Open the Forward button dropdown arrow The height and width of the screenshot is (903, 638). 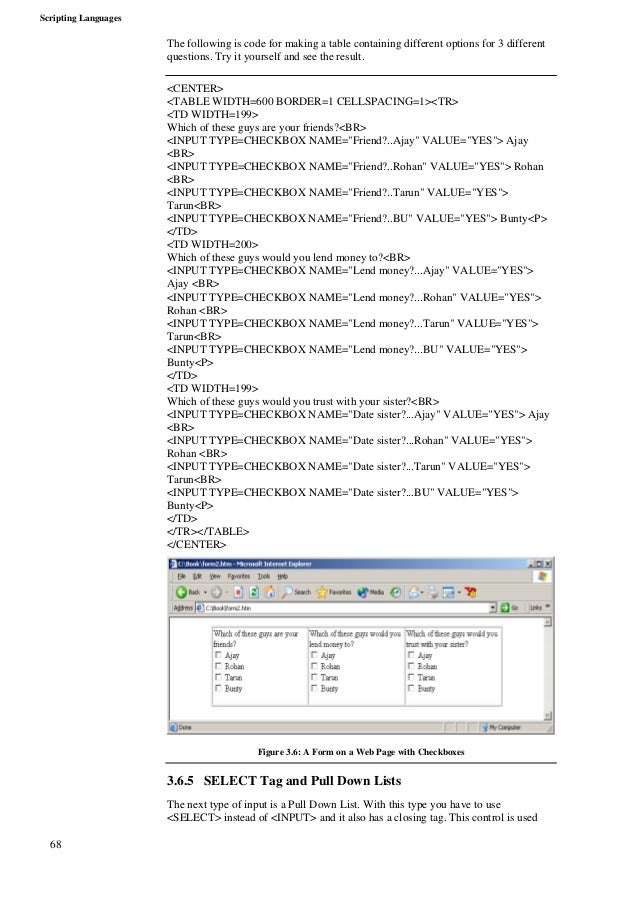pos(227,593)
